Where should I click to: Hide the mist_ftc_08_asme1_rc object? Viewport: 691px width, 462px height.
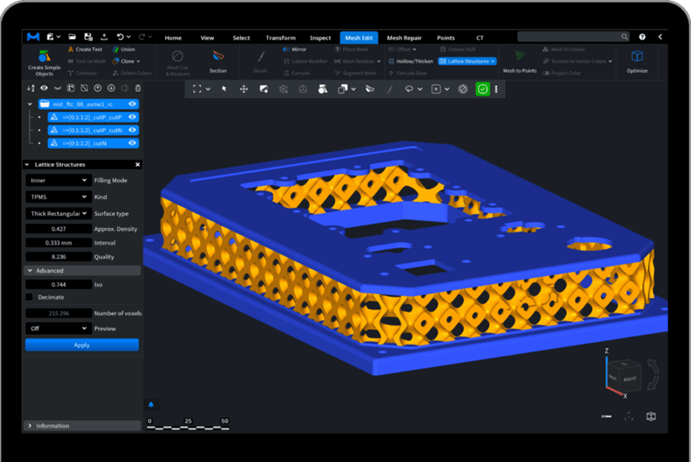tap(132, 103)
